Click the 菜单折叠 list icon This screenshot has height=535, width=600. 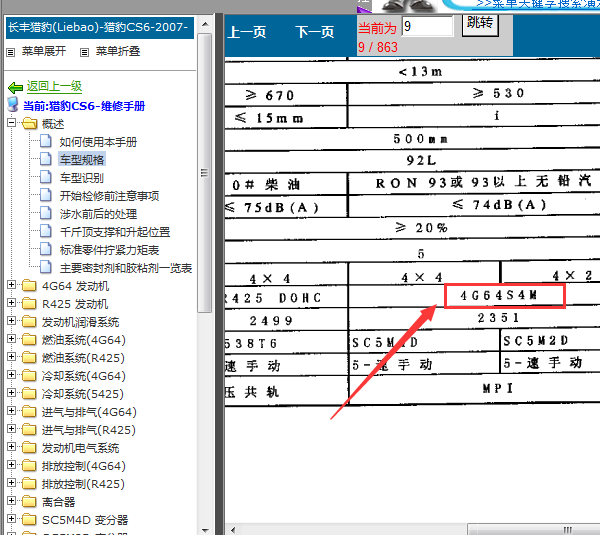(x=84, y=52)
